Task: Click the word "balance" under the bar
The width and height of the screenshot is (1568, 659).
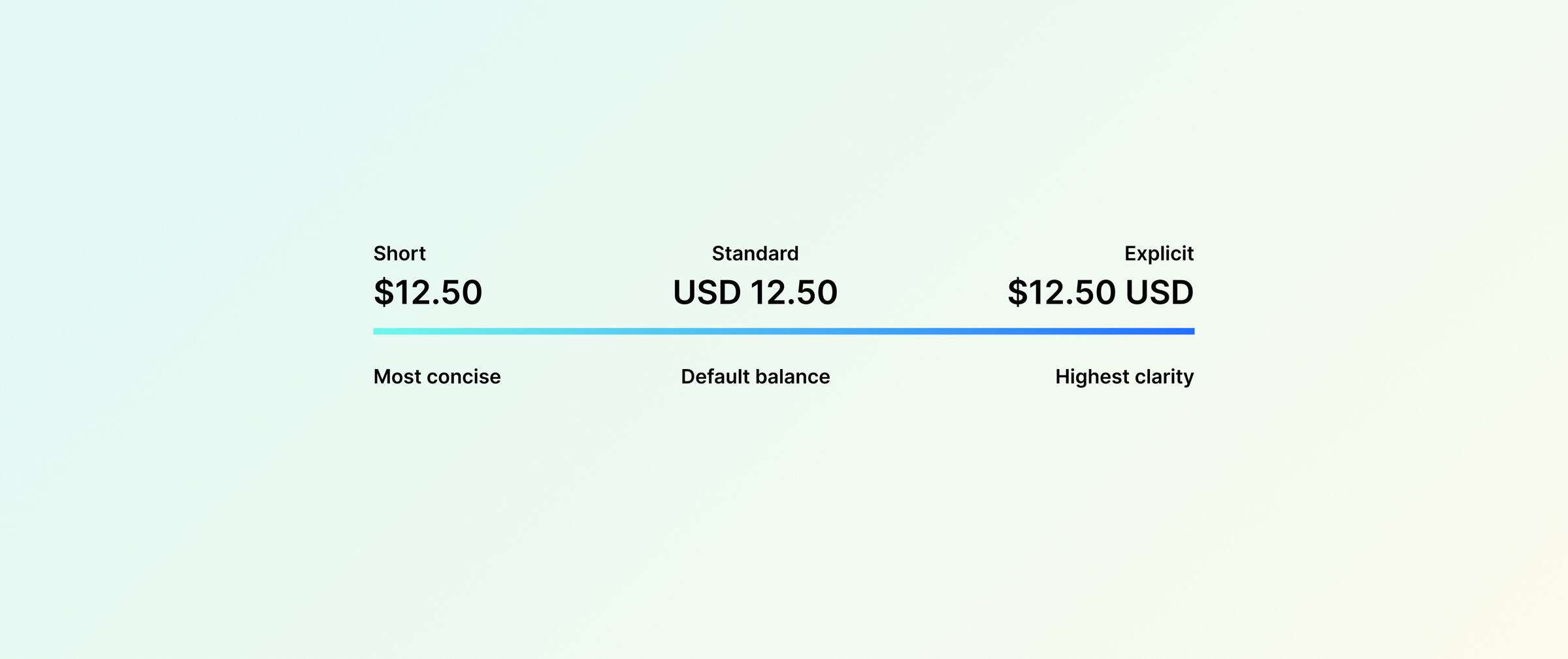Action: 792,377
